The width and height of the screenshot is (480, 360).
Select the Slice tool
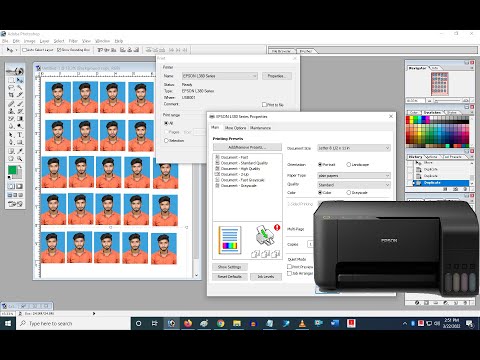coord(20,95)
